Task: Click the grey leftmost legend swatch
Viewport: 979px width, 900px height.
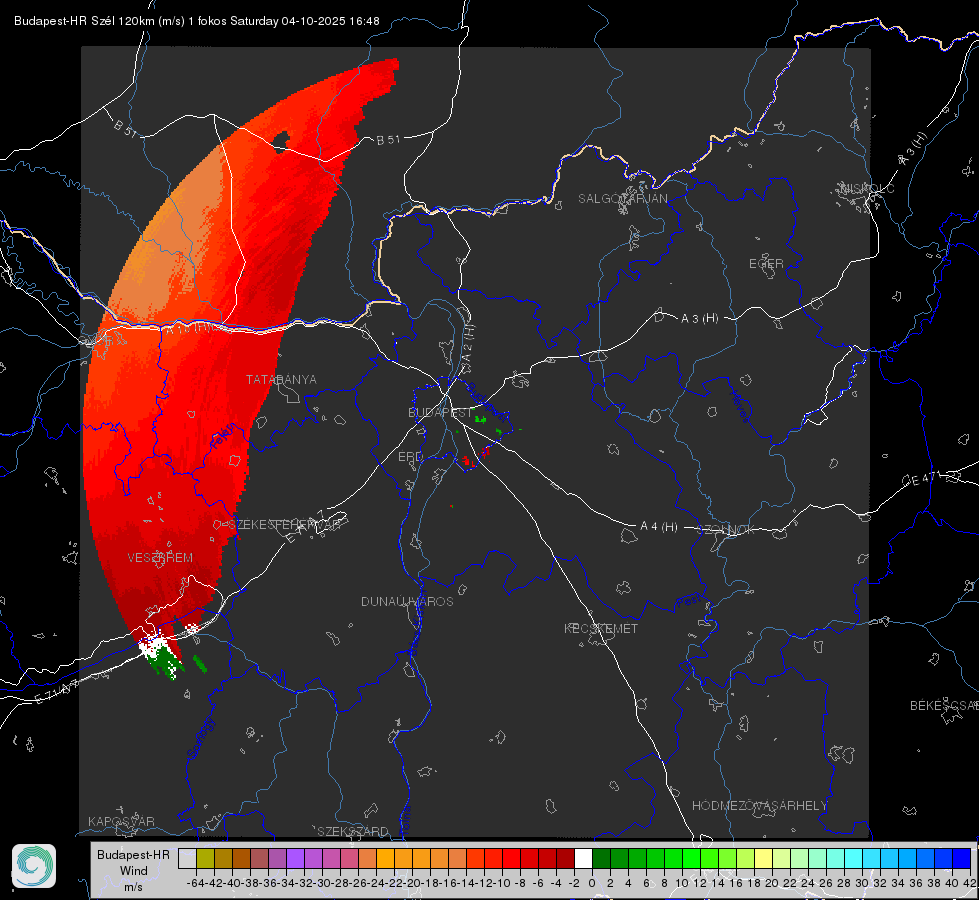Action: [187, 858]
